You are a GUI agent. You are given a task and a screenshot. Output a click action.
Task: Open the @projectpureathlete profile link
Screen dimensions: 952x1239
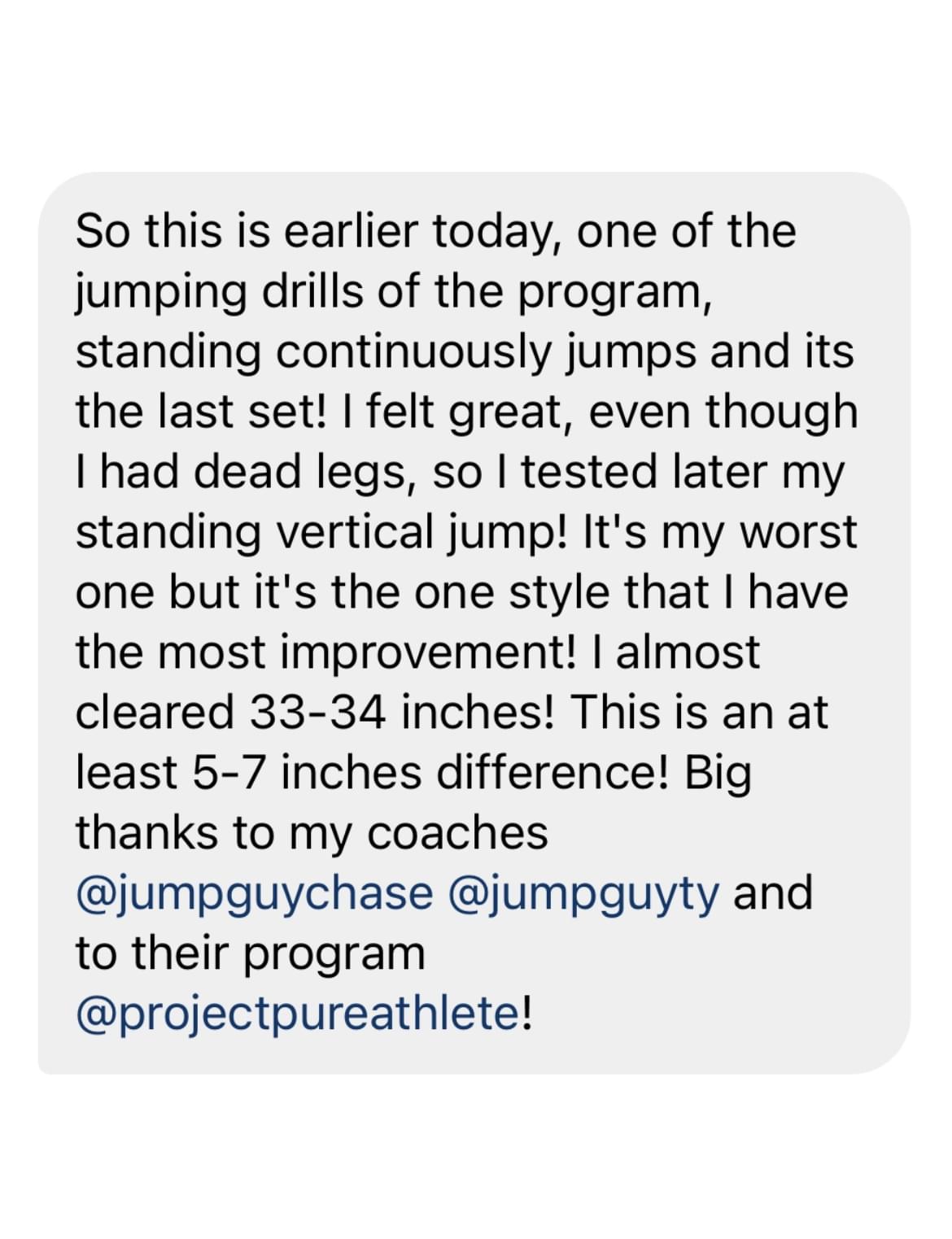(299, 1014)
